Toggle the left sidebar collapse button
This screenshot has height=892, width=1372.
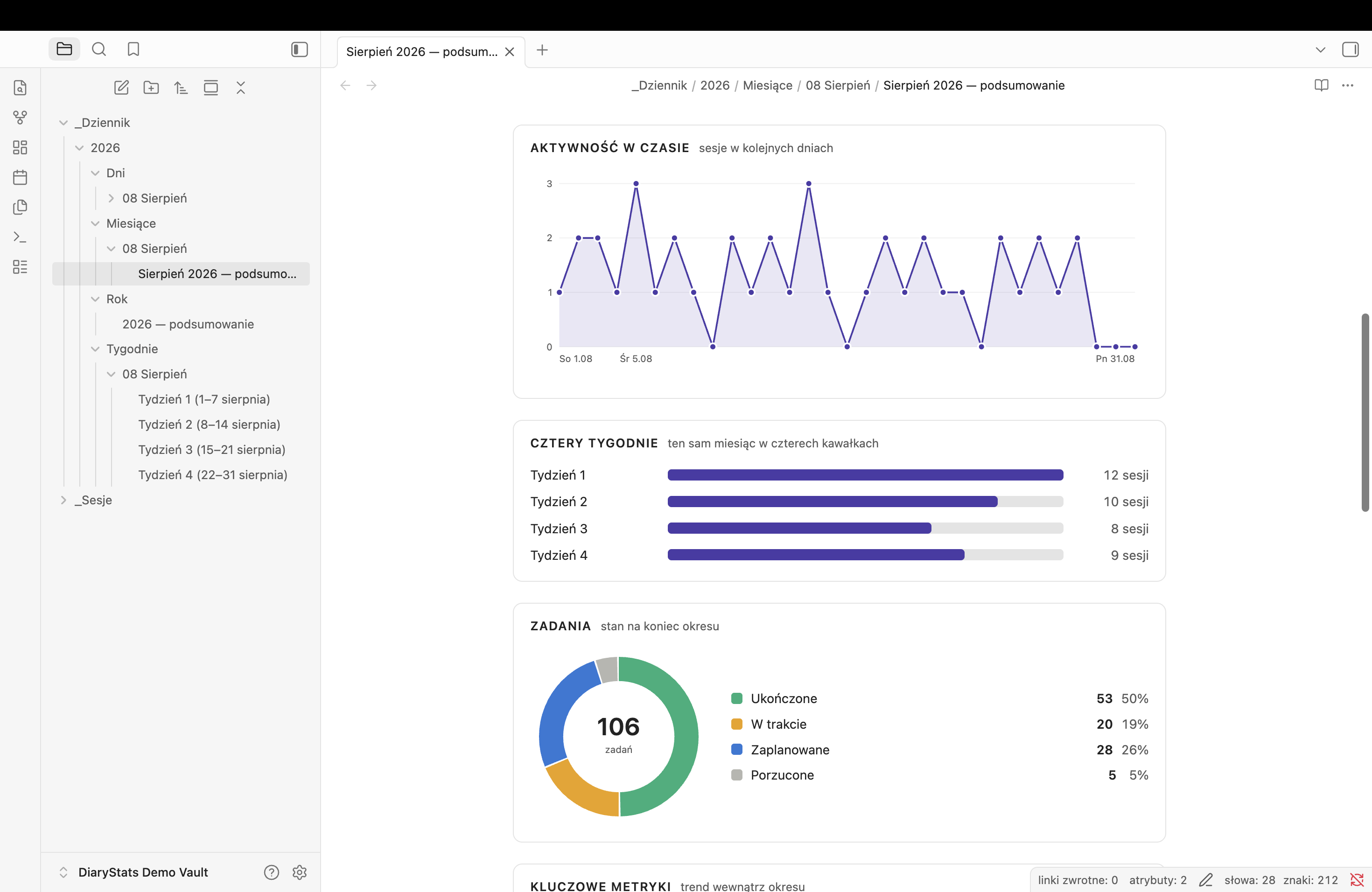tap(300, 49)
